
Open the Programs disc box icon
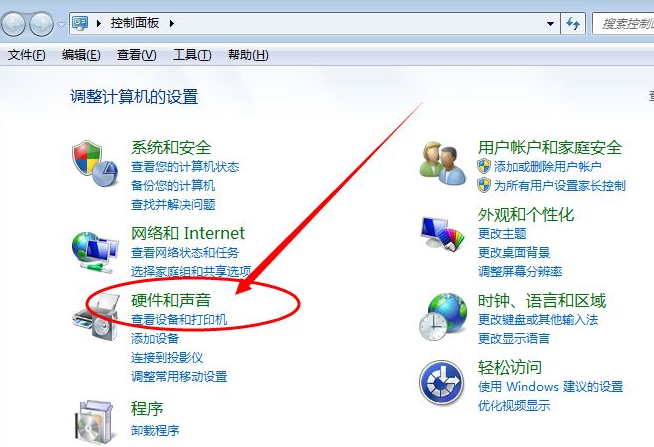click(95, 422)
